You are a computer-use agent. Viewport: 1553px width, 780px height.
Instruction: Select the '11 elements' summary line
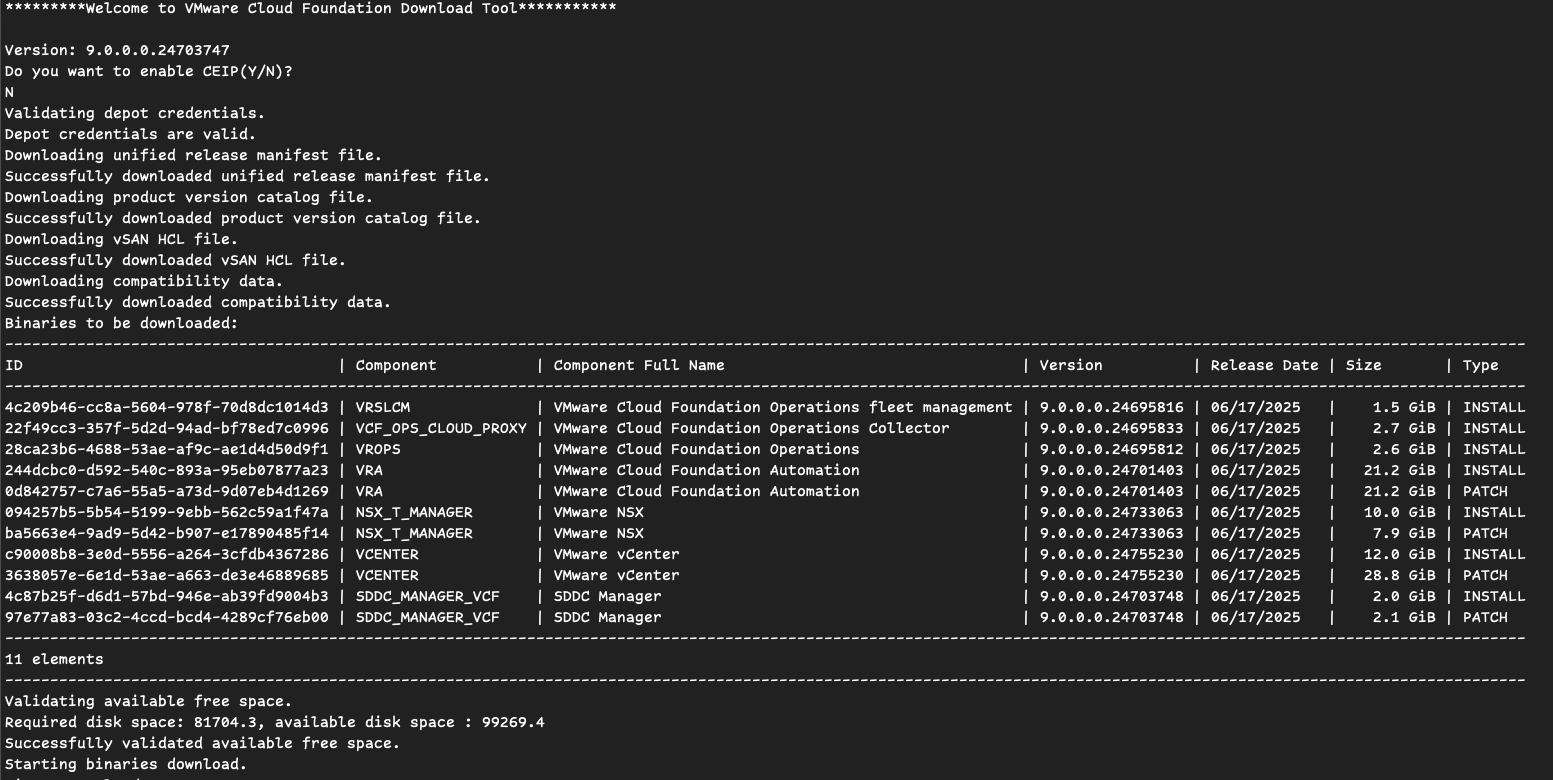click(54, 660)
